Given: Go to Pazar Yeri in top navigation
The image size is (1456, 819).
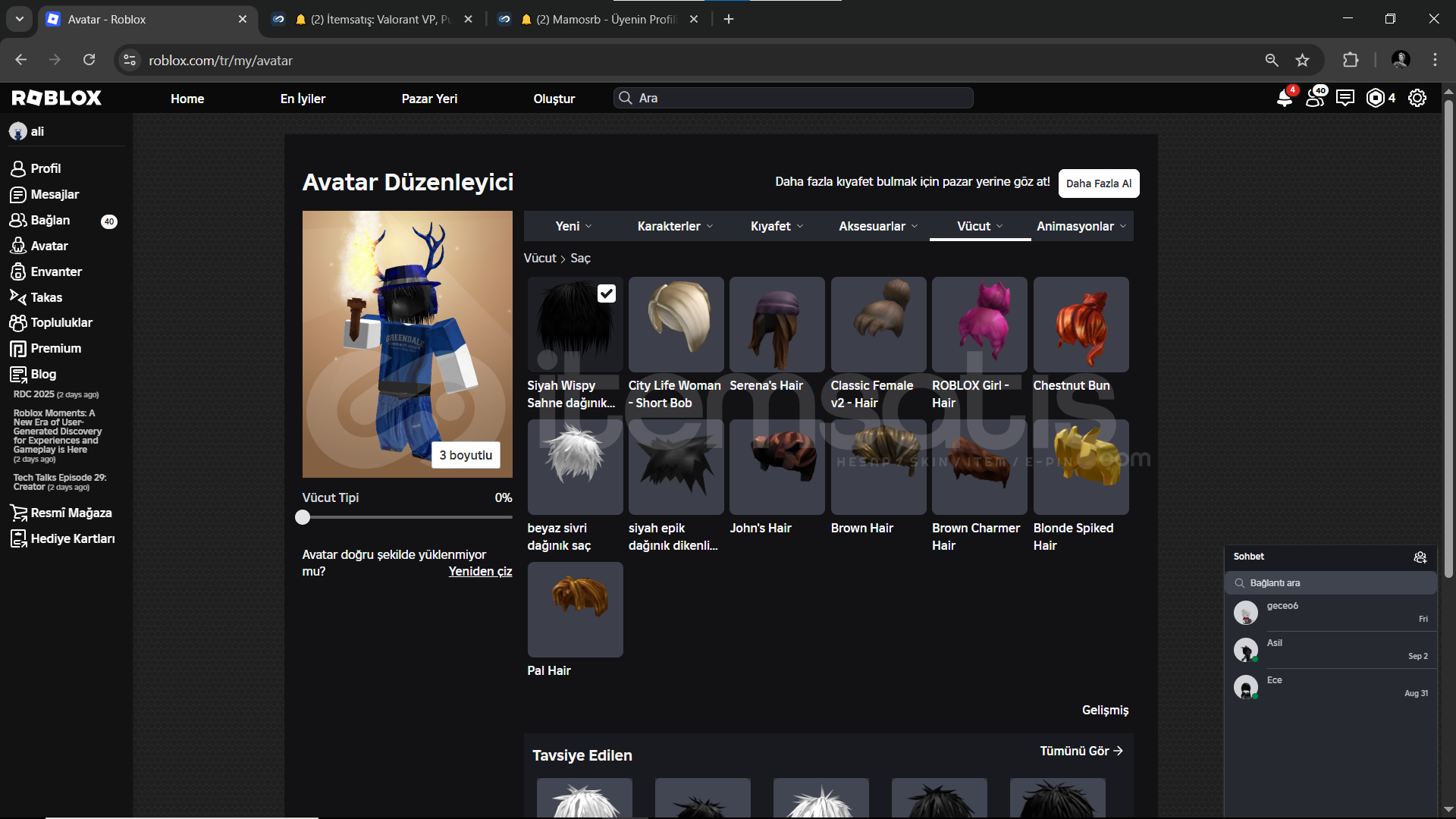Looking at the screenshot, I should coord(429,99).
